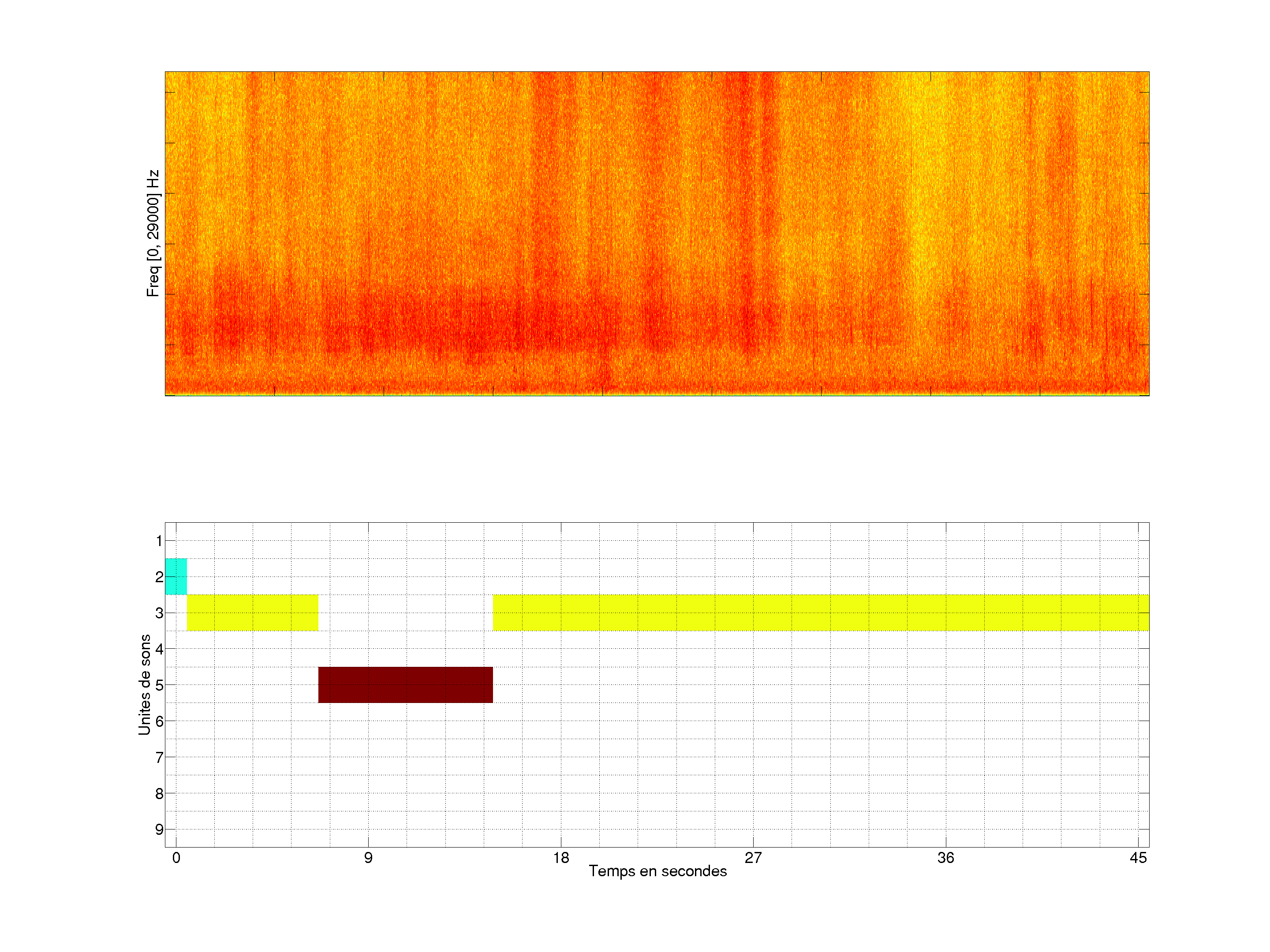
Task: Click the x-axis tick label 9
Action: click(x=368, y=858)
